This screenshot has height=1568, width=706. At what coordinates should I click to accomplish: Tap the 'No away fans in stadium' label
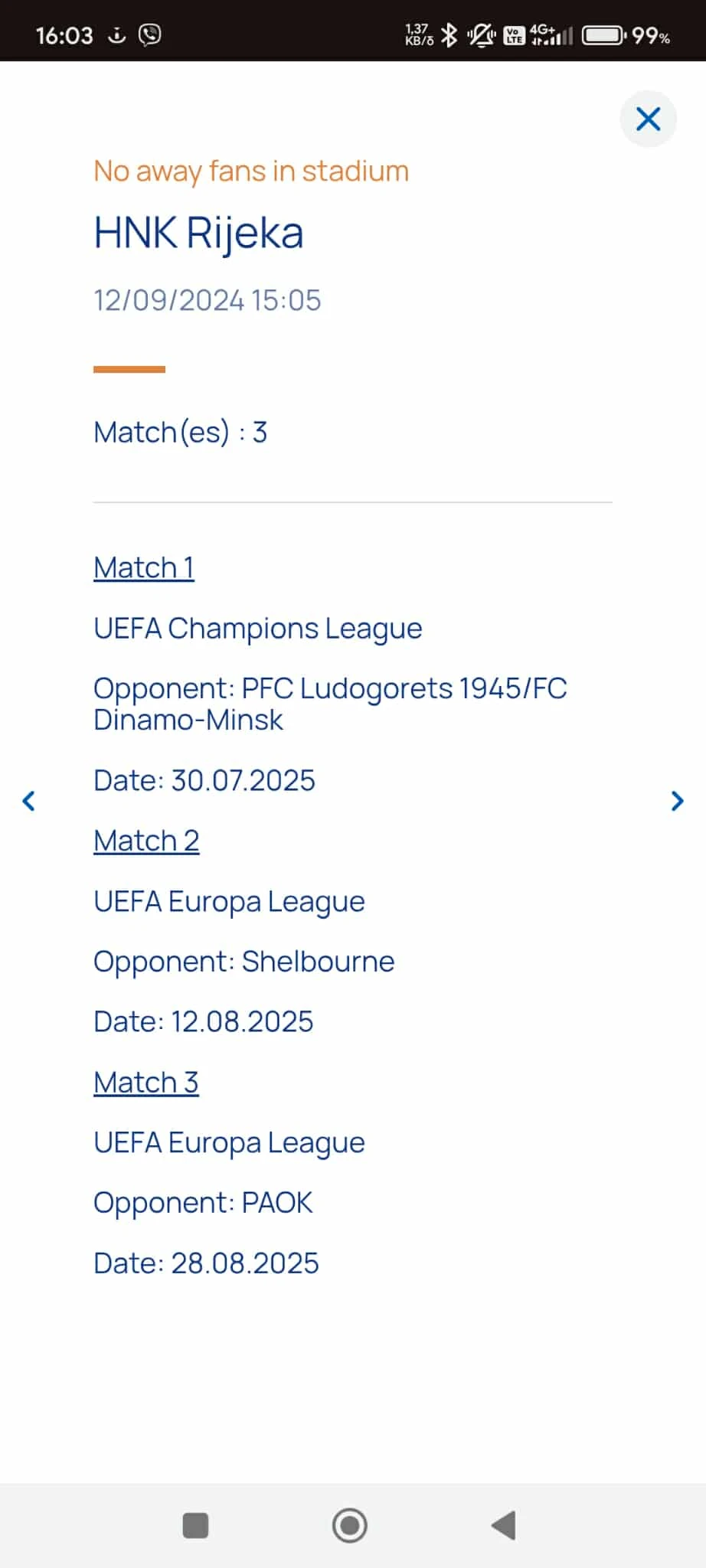click(x=251, y=171)
